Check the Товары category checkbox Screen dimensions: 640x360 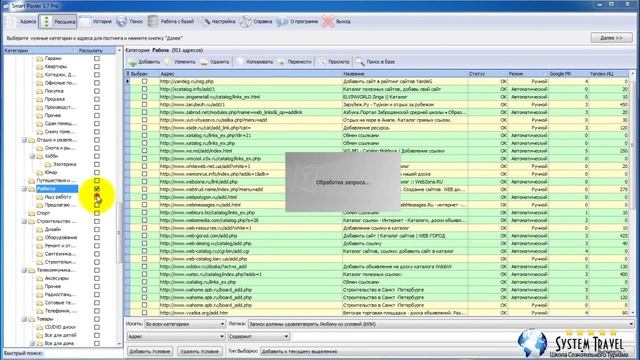tap(97, 319)
